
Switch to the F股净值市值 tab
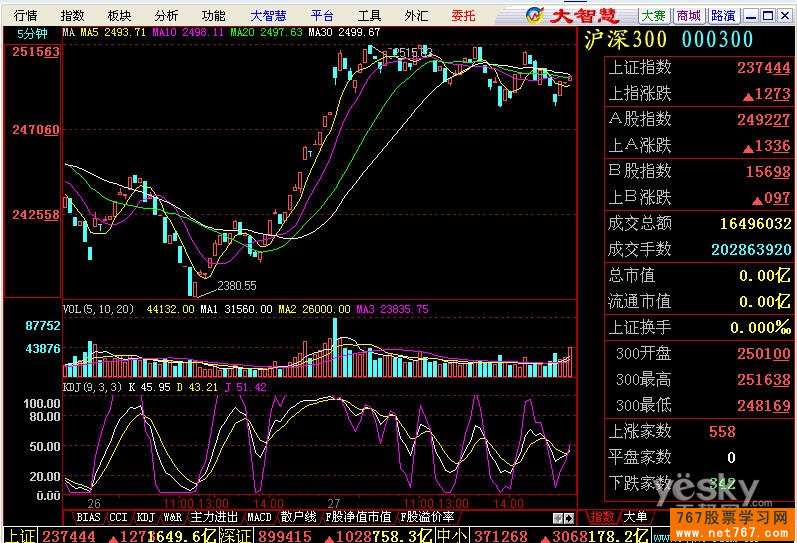[x=358, y=517]
